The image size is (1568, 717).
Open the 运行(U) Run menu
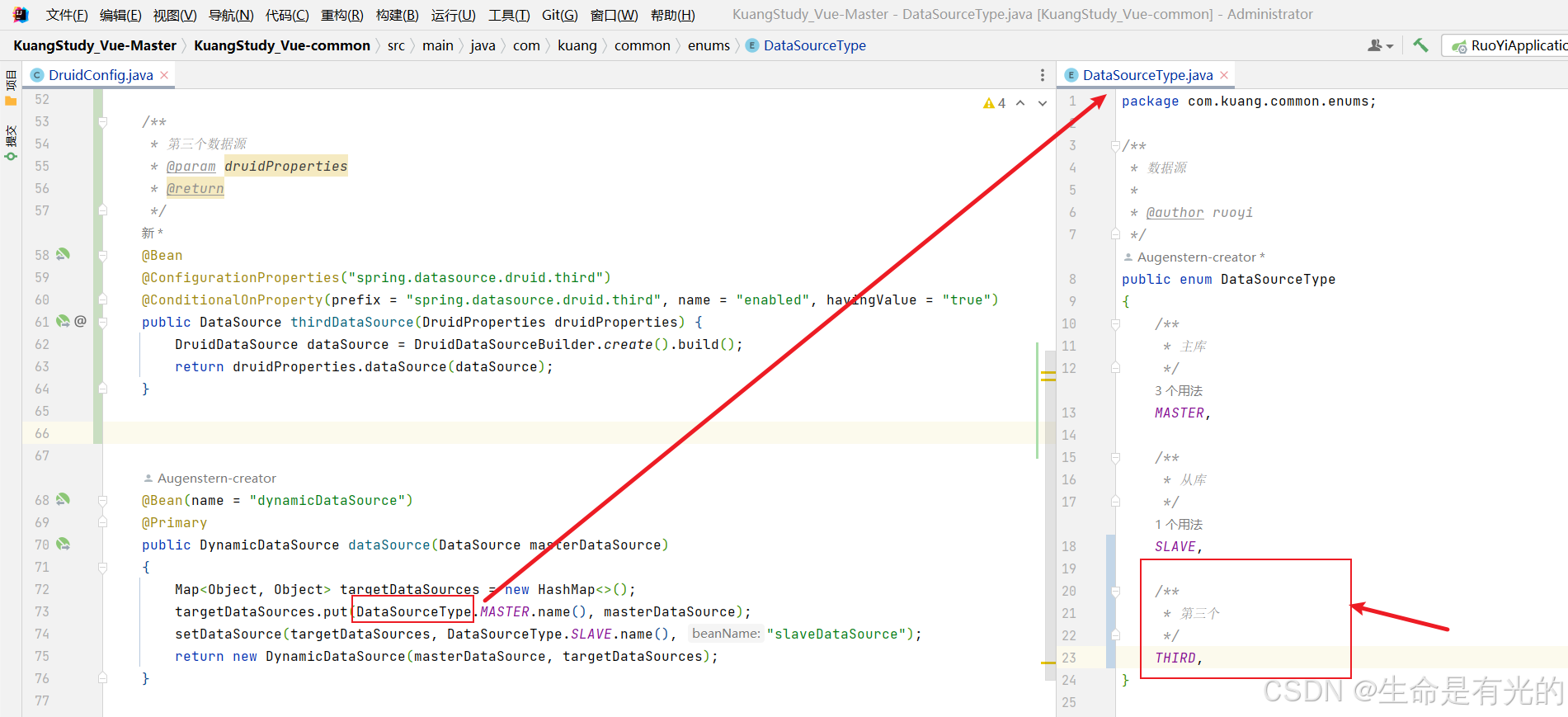pos(453,15)
